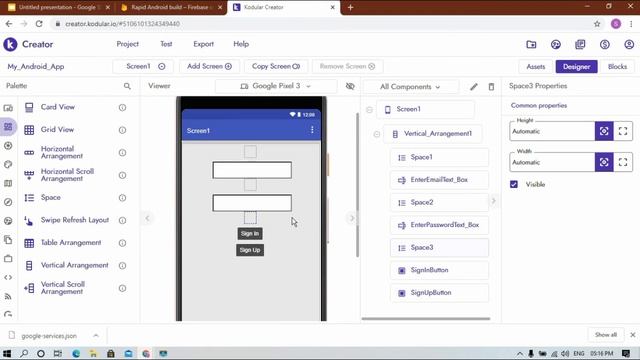Collapse the Screen1 tree node
The height and width of the screenshot is (360, 640).
coord(369,109)
